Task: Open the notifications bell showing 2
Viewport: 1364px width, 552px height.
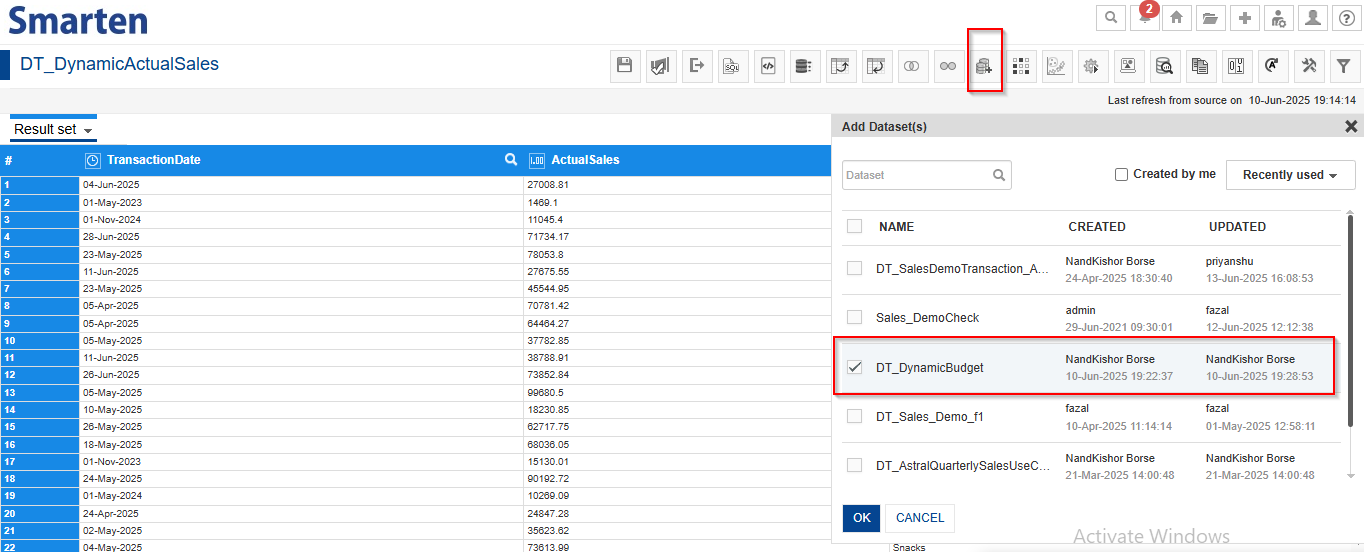Action: [1144, 17]
